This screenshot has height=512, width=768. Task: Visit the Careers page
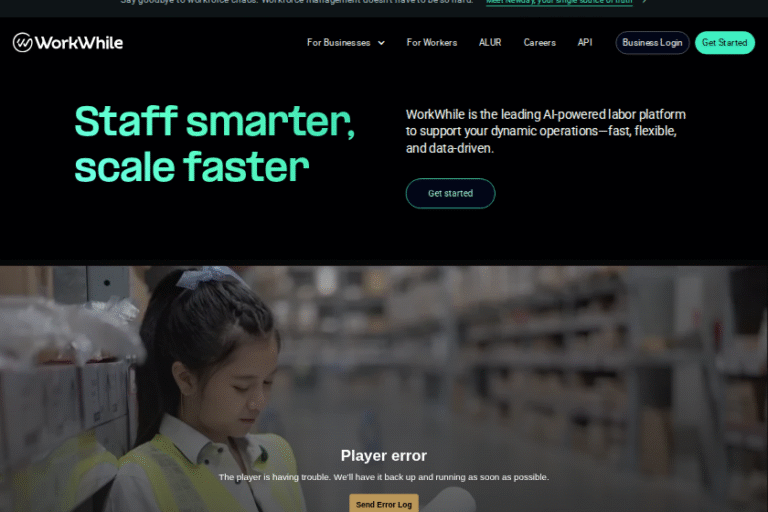click(539, 43)
